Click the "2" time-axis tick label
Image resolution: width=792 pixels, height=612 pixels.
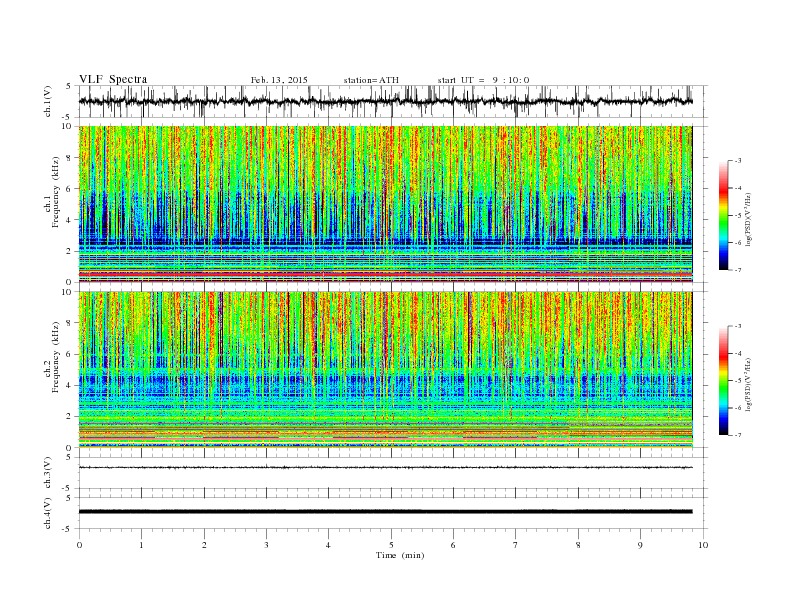[x=204, y=545]
